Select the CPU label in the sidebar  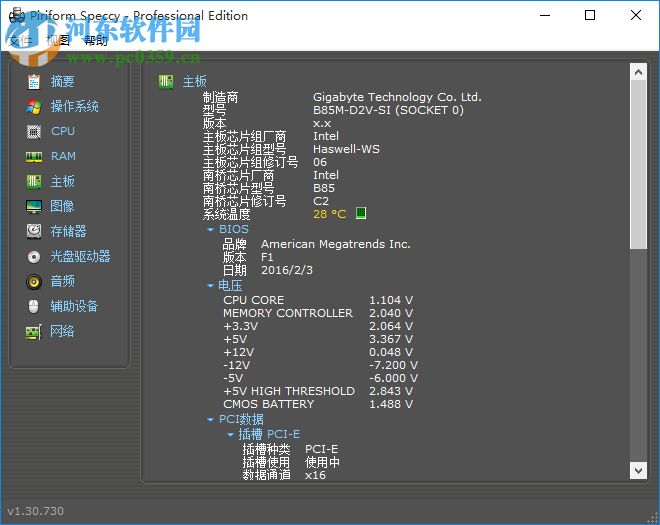[63, 131]
